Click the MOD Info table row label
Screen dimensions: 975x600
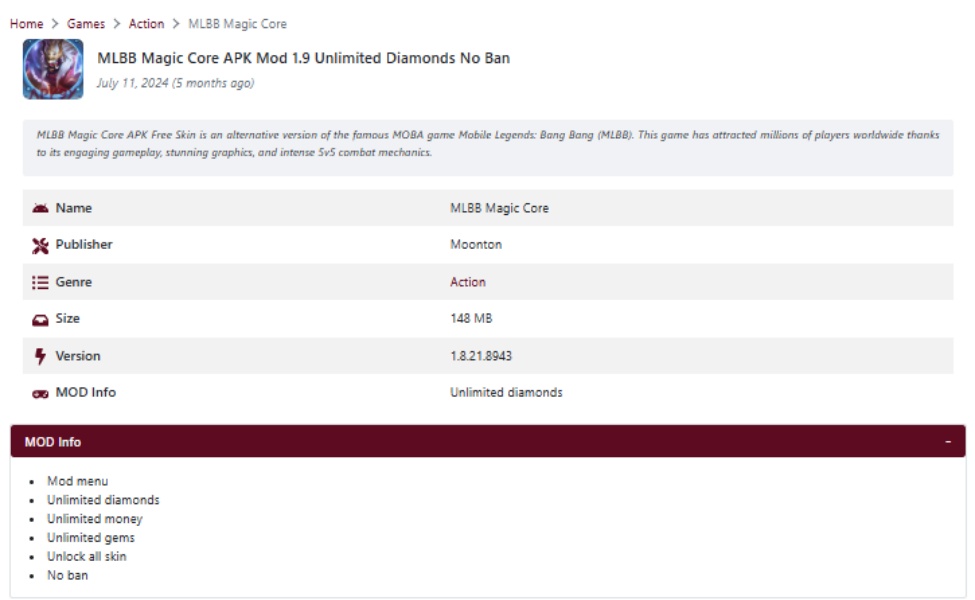click(85, 392)
